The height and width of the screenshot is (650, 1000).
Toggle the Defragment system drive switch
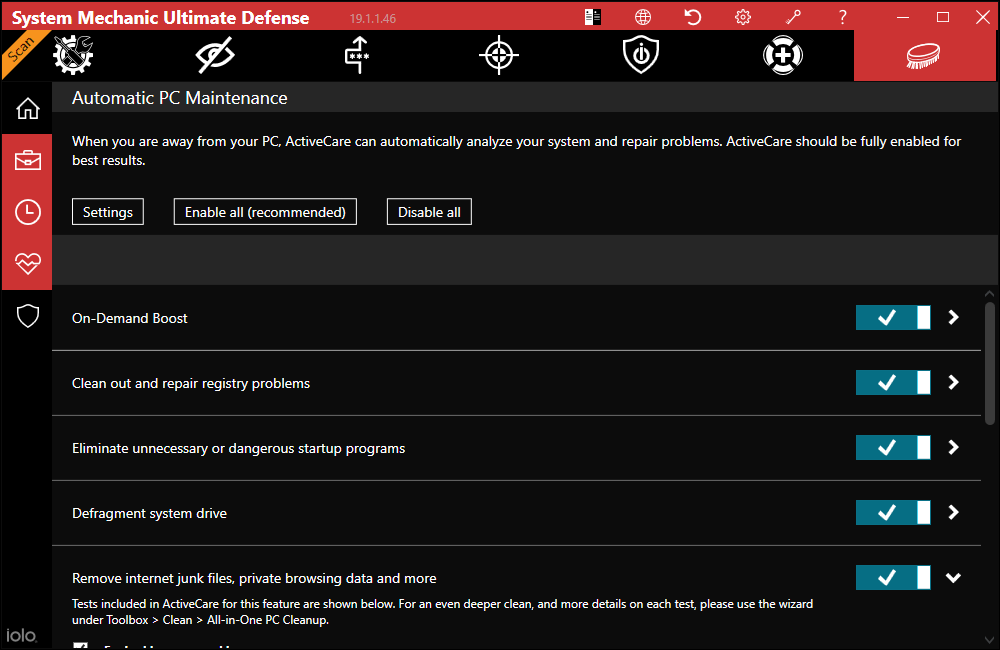tap(893, 513)
